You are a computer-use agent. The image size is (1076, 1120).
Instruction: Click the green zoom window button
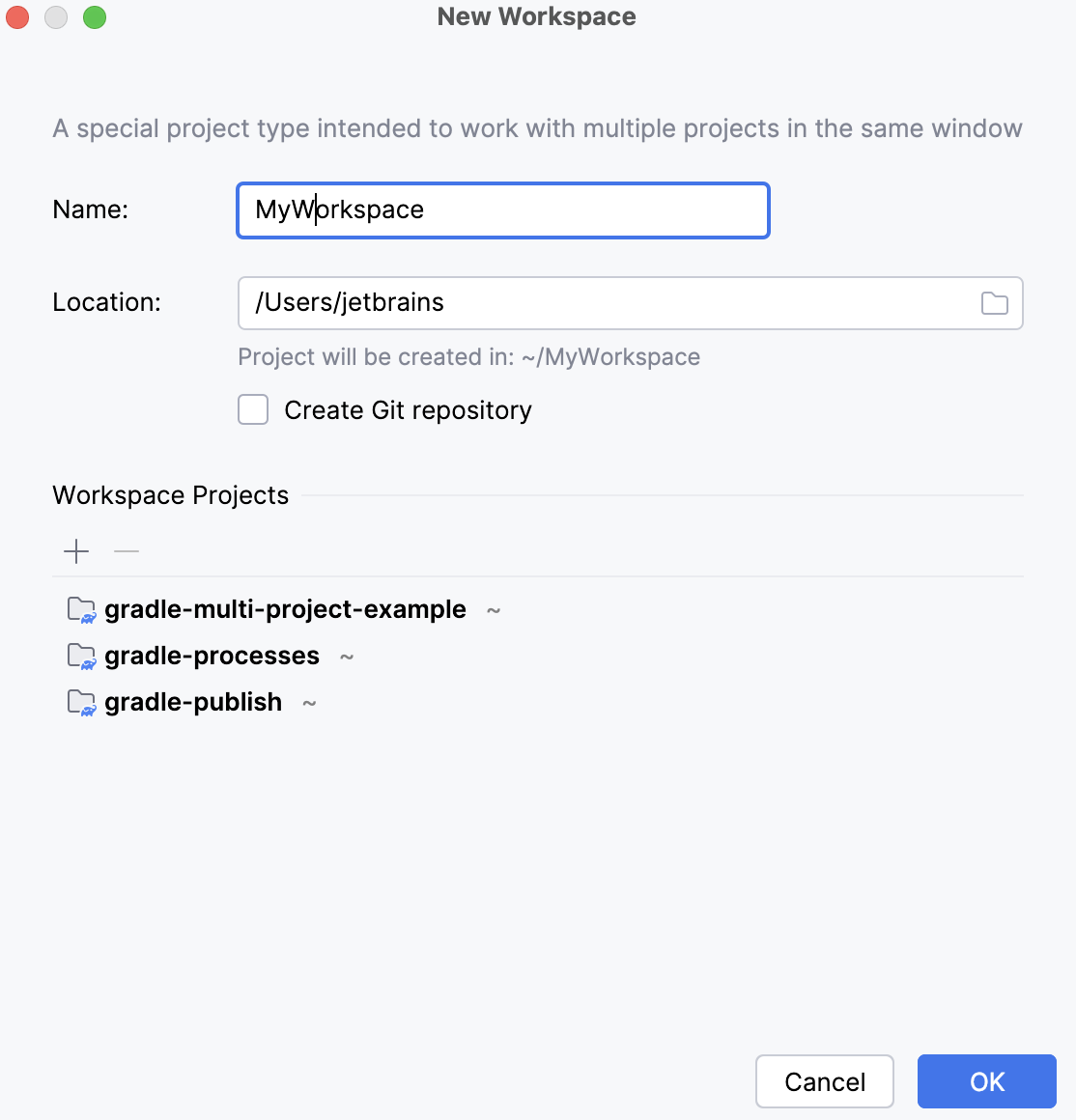[x=94, y=16]
